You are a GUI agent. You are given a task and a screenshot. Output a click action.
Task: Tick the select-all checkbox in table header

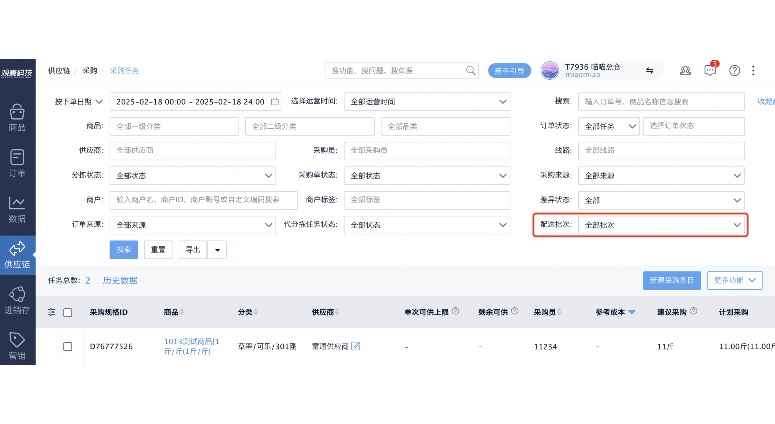click(68, 312)
